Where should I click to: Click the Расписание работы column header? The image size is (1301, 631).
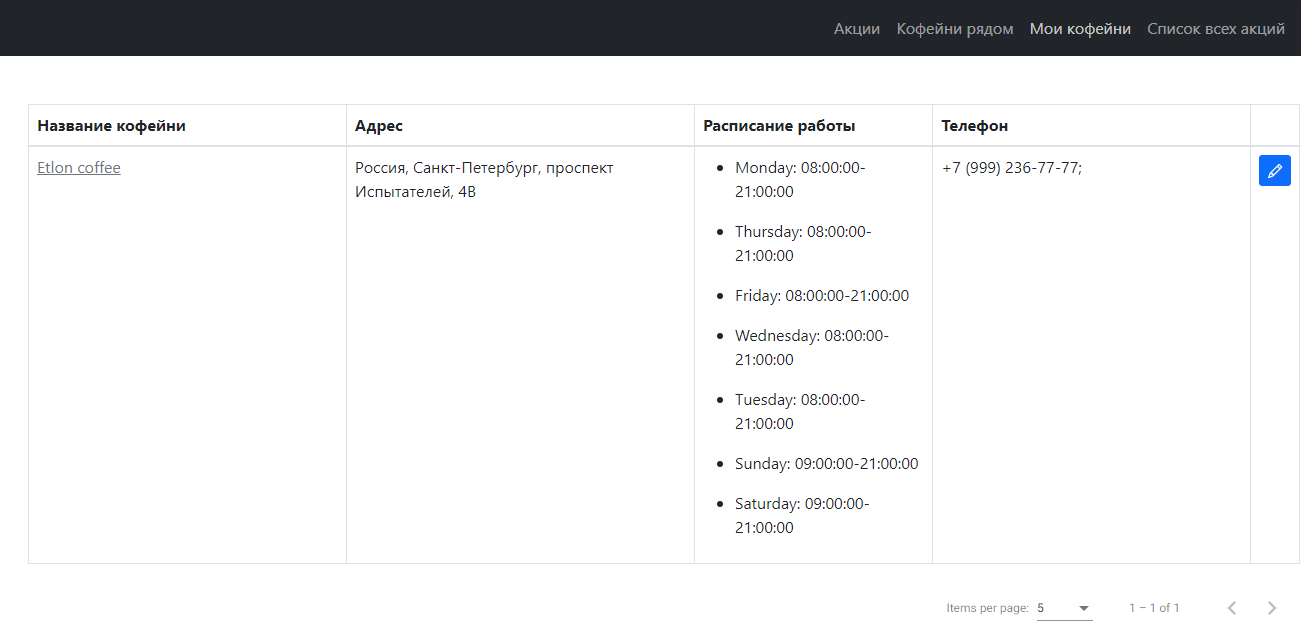coord(779,126)
